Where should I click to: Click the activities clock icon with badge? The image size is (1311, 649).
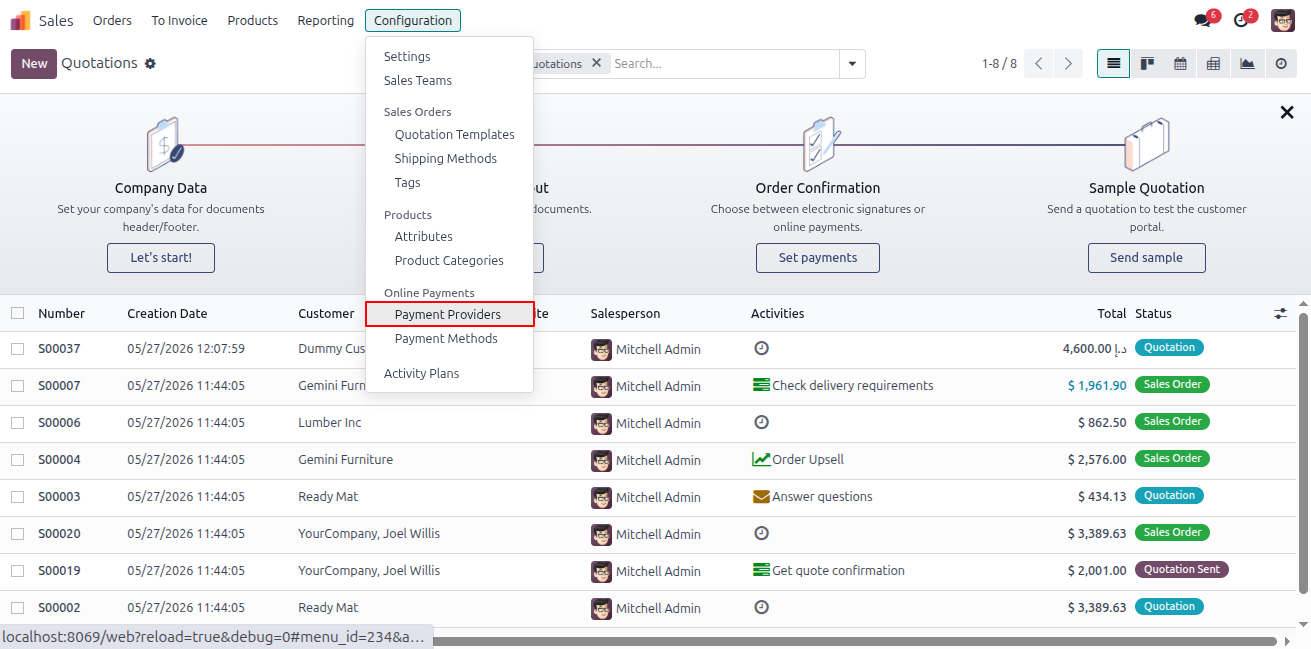tap(1241, 20)
